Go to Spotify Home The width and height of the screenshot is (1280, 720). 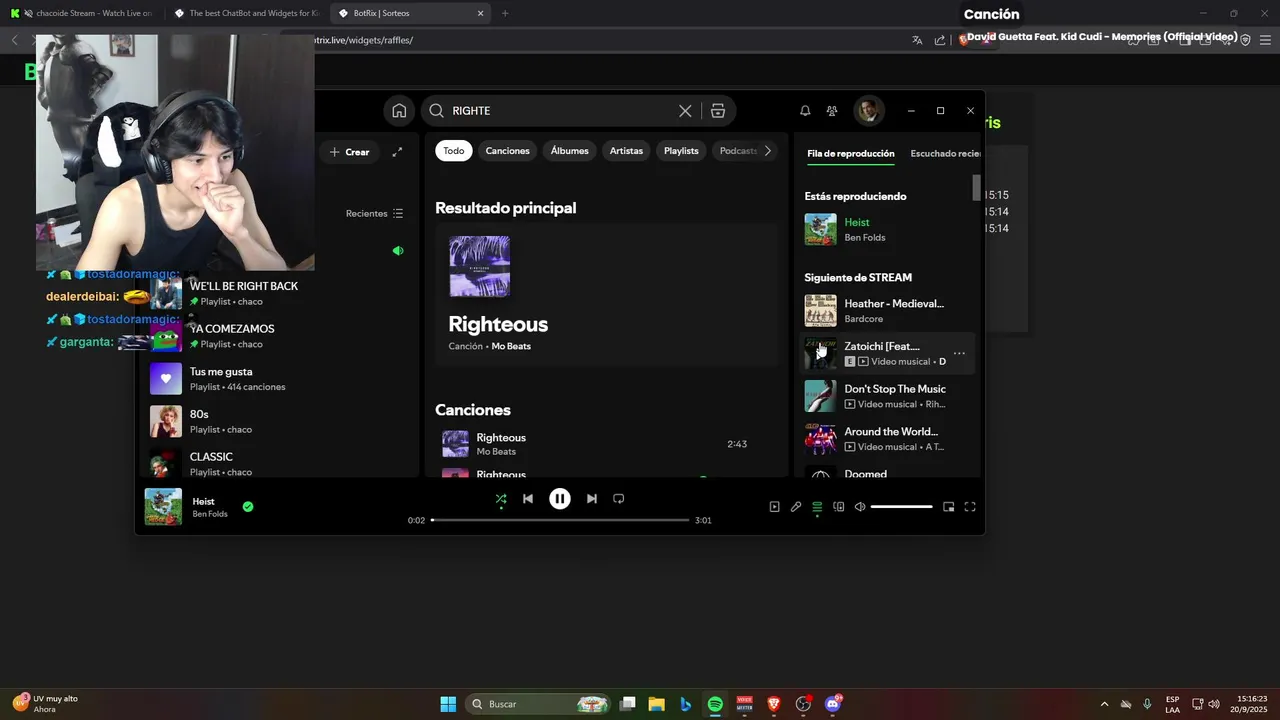click(399, 111)
